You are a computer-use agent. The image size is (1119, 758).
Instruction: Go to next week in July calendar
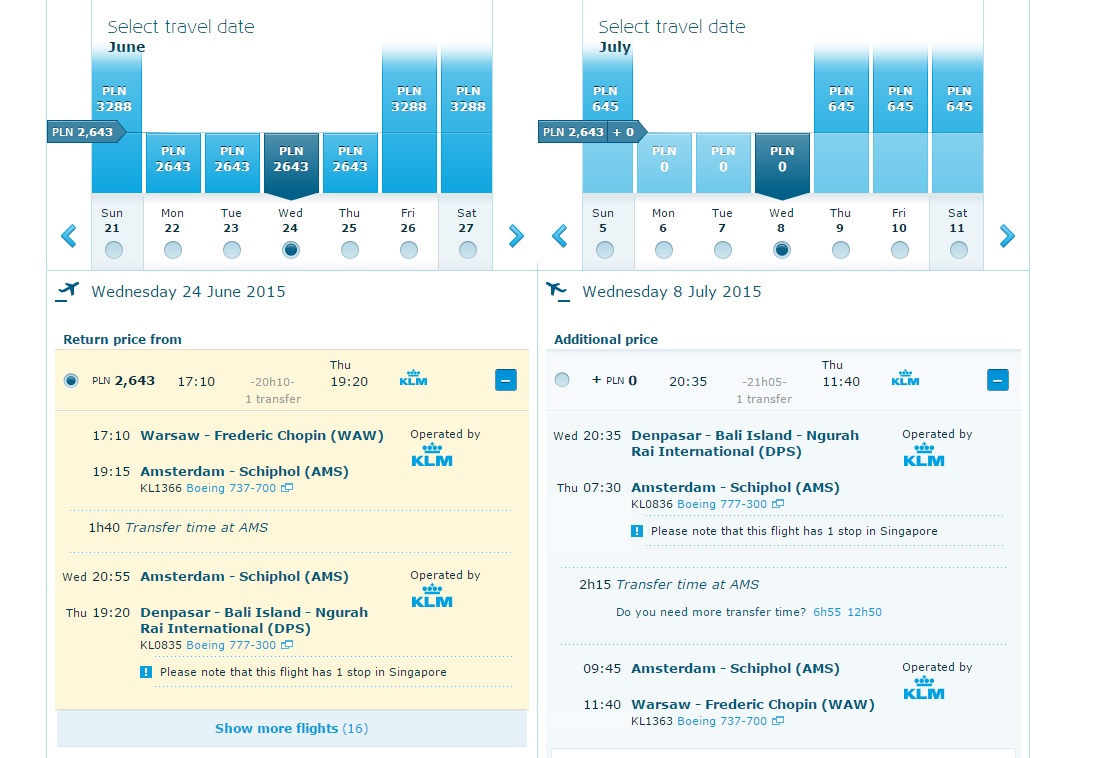(x=1007, y=236)
